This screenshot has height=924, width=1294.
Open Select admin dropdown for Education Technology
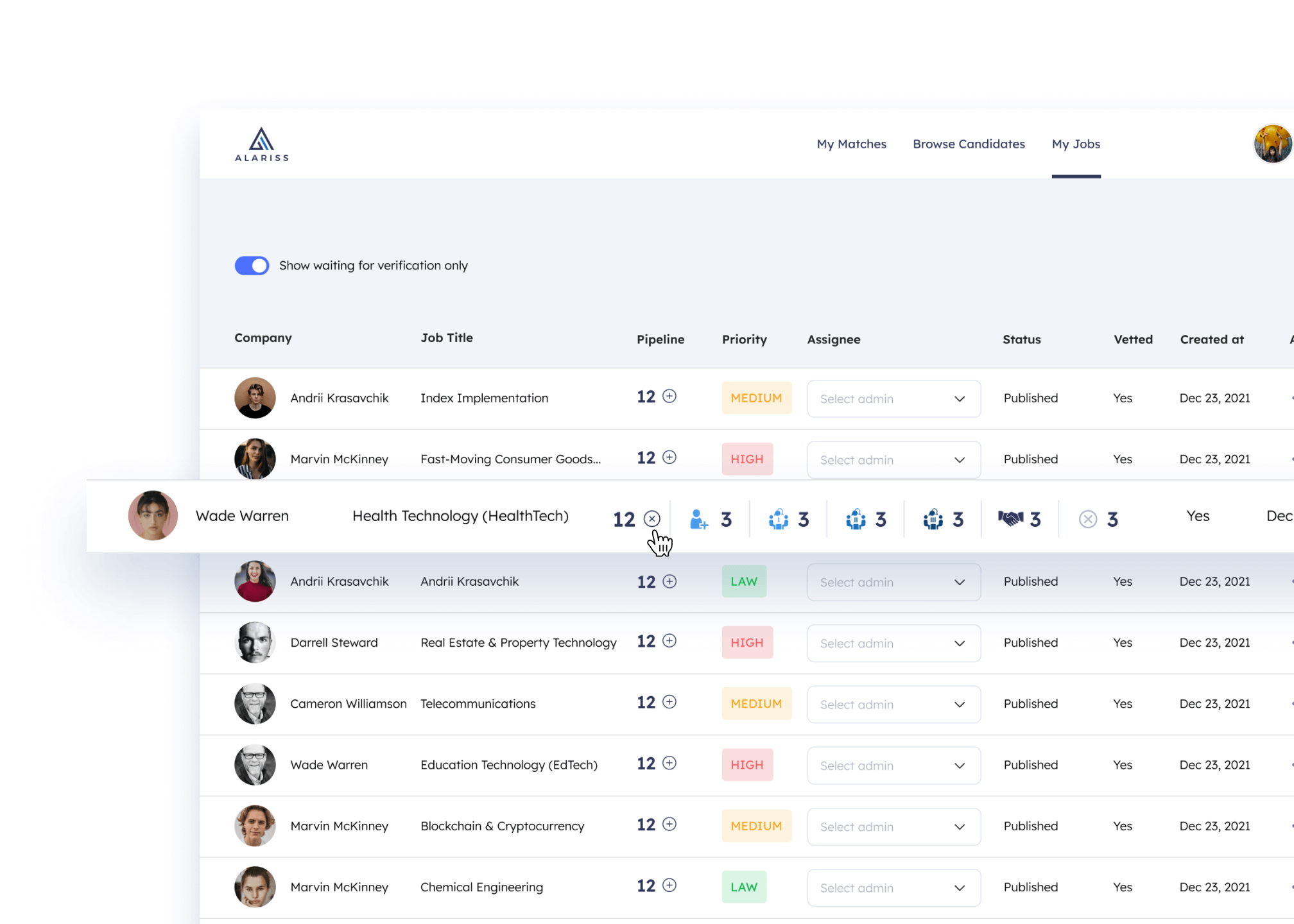893,766
